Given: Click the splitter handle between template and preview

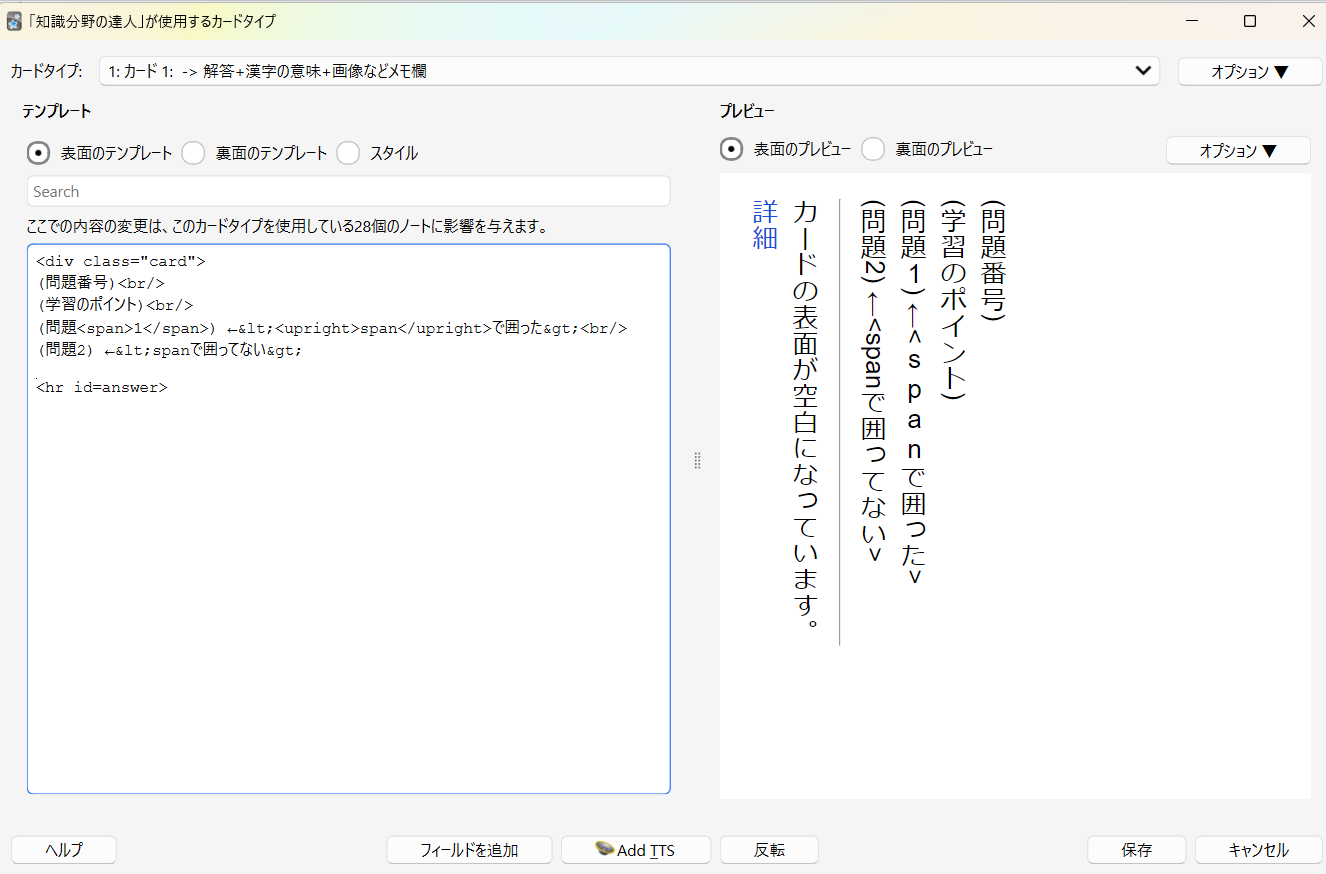Looking at the screenshot, I should (x=697, y=460).
